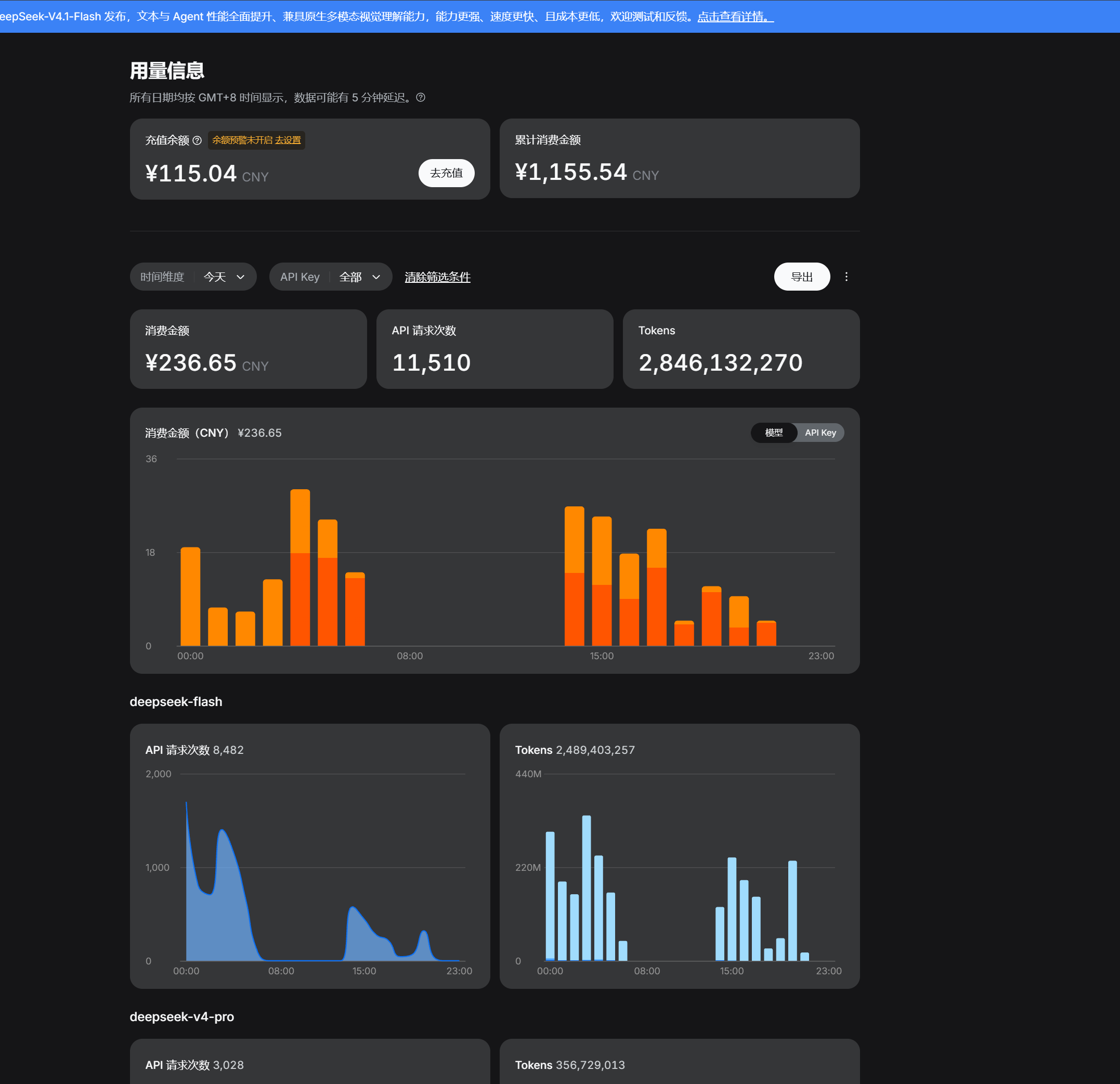Click the 导出 export button
Viewport: 1120px width, 1084px height.
point(802,277)
